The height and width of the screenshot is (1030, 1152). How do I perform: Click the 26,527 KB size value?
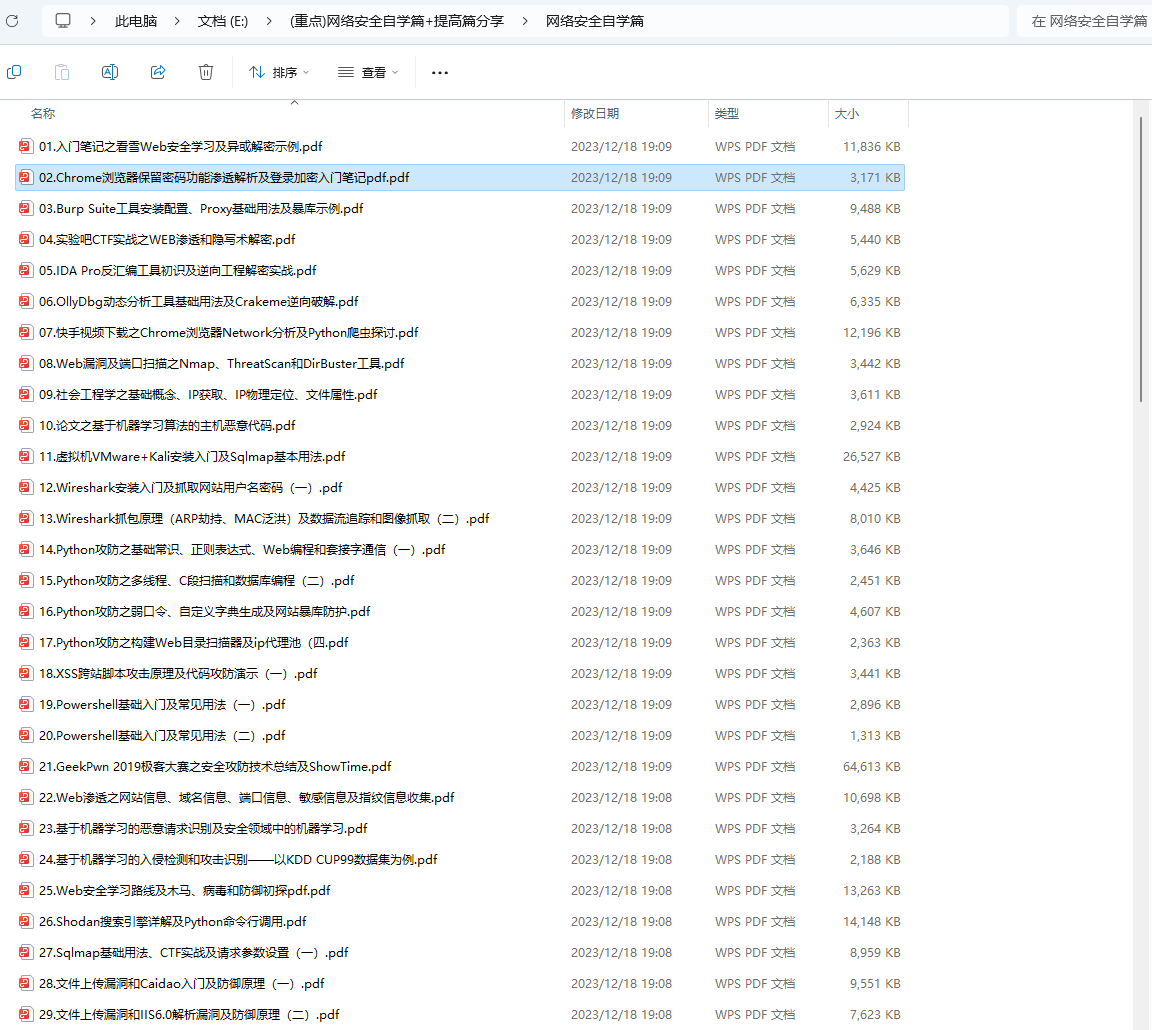871,456
